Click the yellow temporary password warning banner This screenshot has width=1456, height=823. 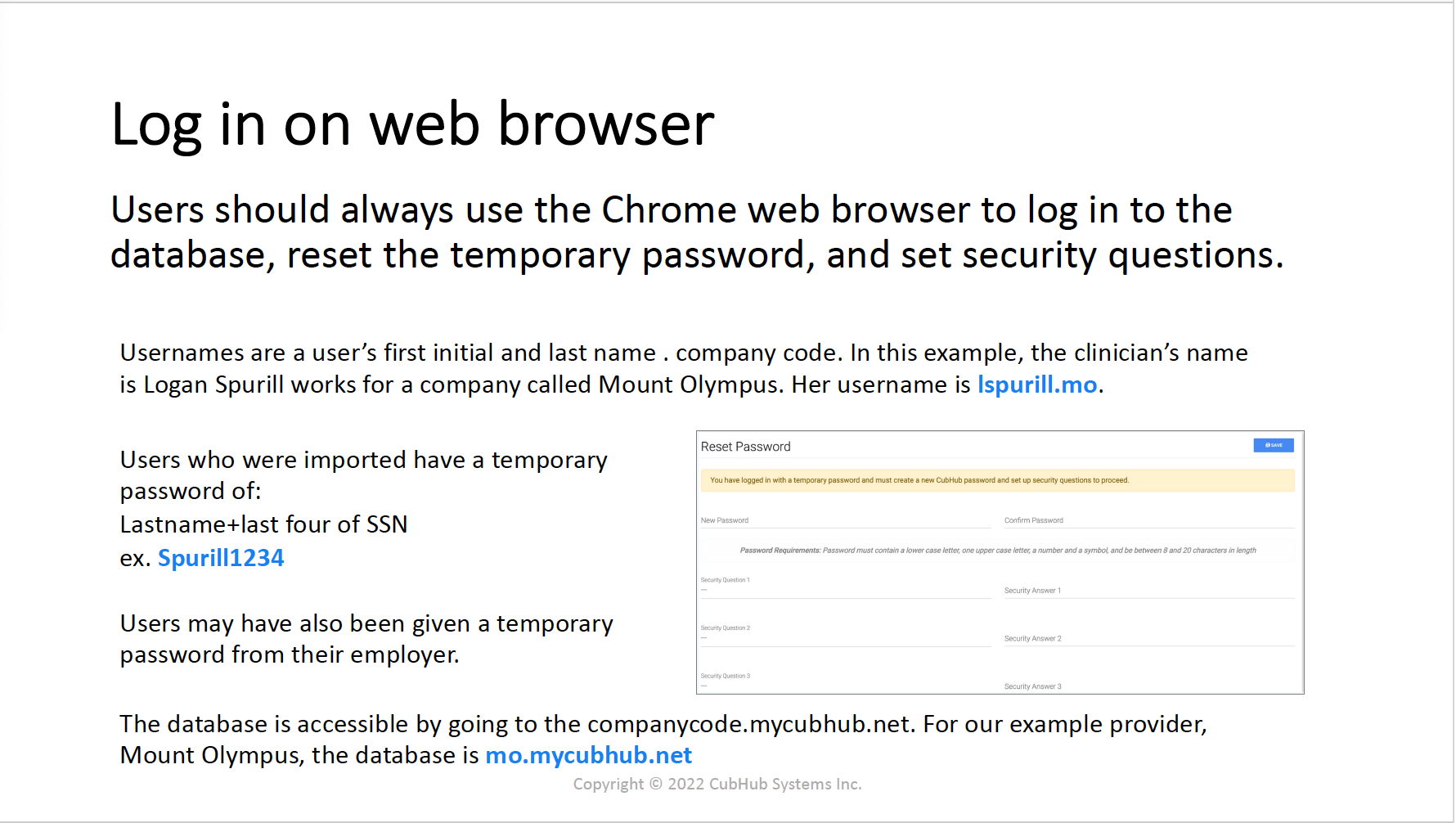click(x=997, y=480)
